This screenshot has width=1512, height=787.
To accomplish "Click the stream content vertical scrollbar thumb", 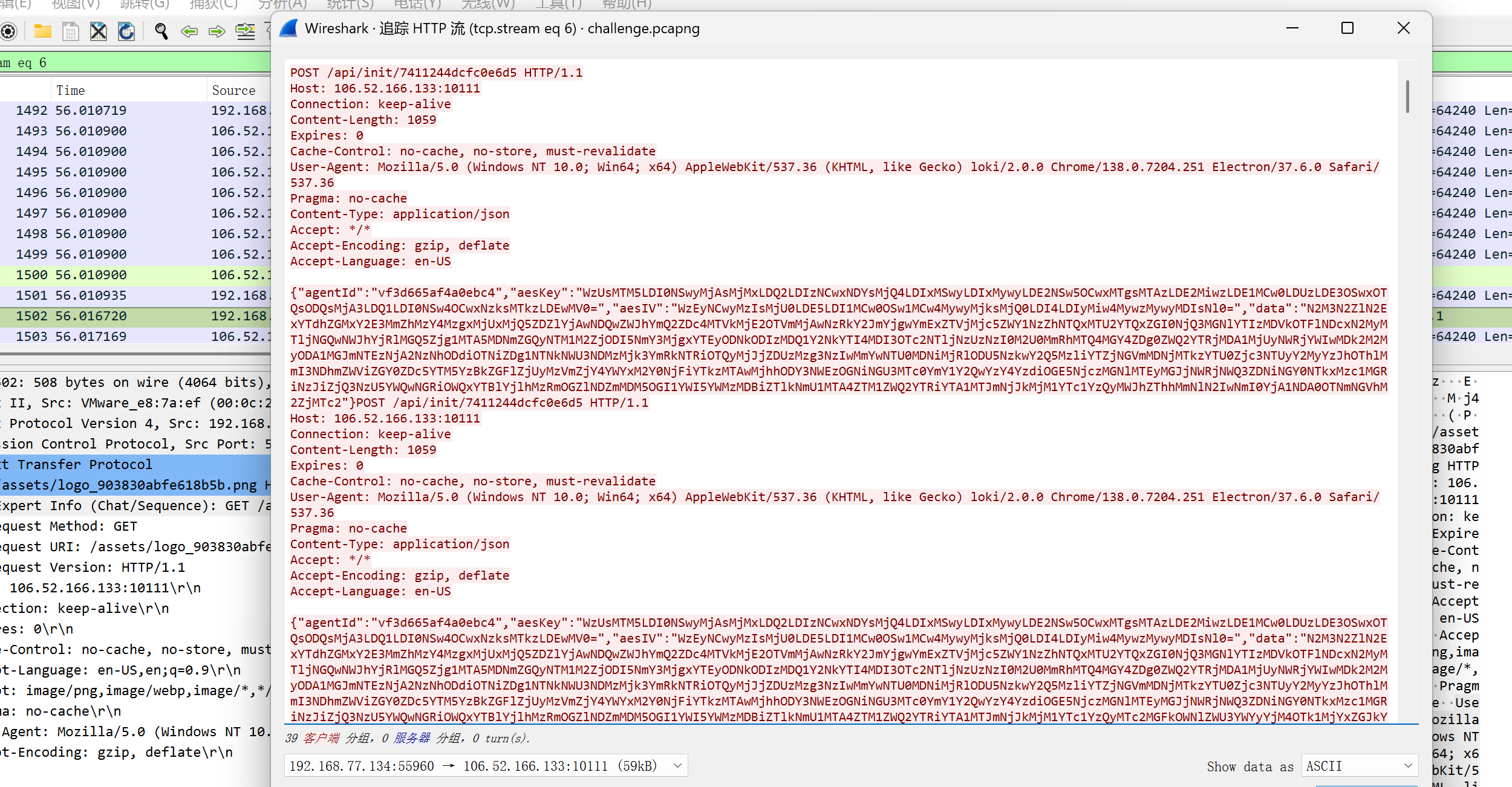I will tap(1407, 97).
